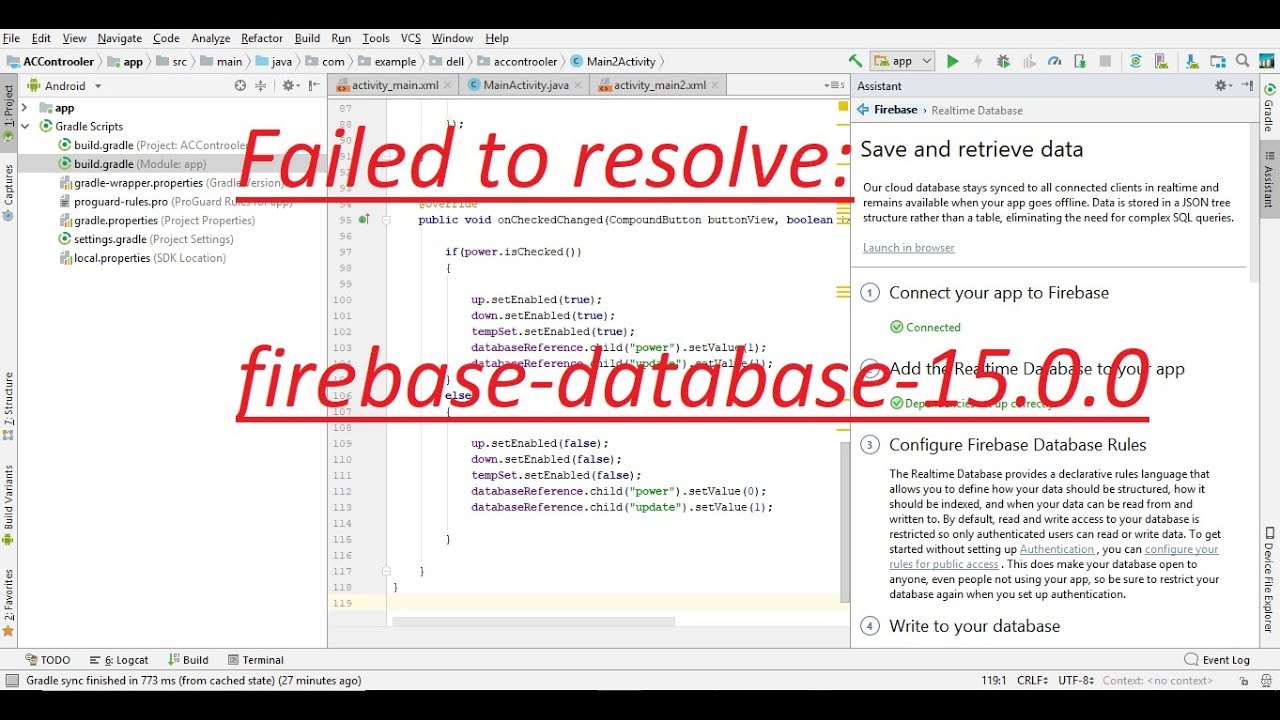Switch to activity_main2.xml editor tab
This screenshot has height=720, width=1280.
pos(660,85)
